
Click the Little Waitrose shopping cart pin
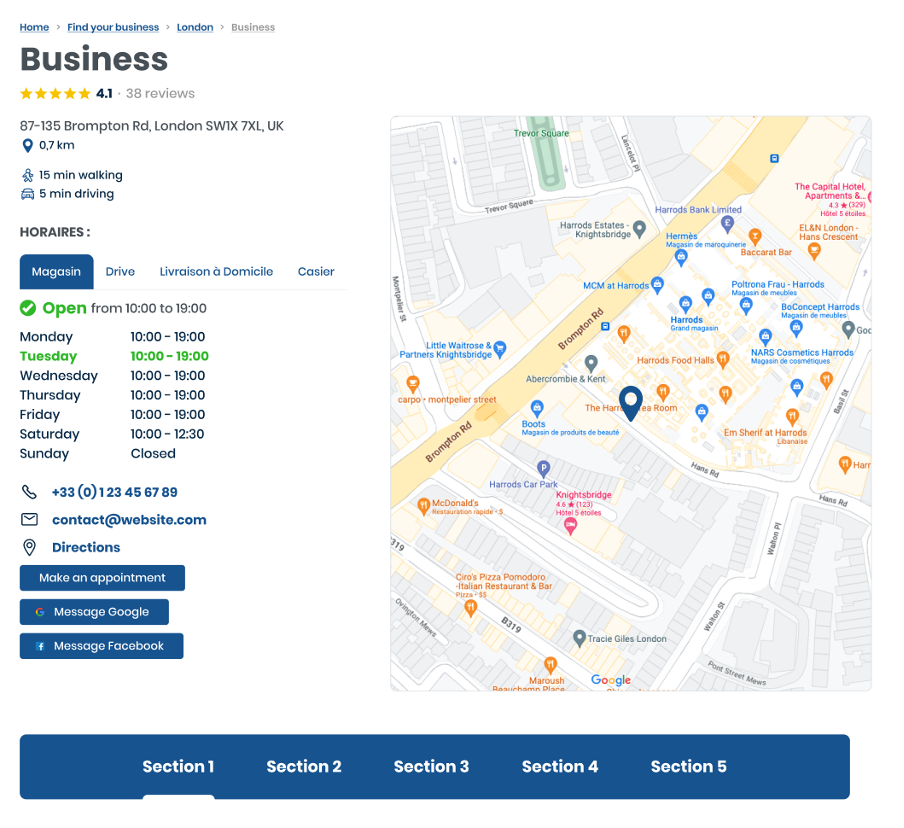click(500, 349)
